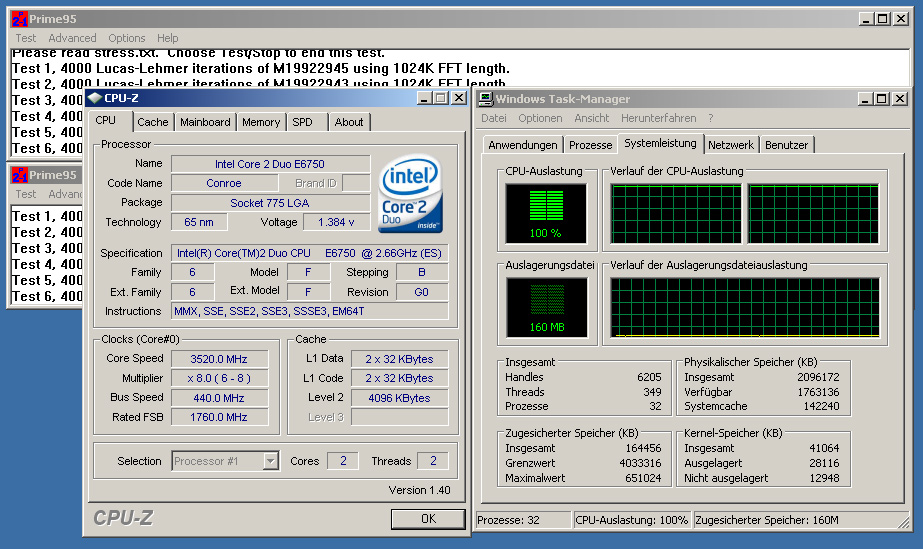
Task: Click Version 1.40 text in CPU-Z
Action: [419, 490]
